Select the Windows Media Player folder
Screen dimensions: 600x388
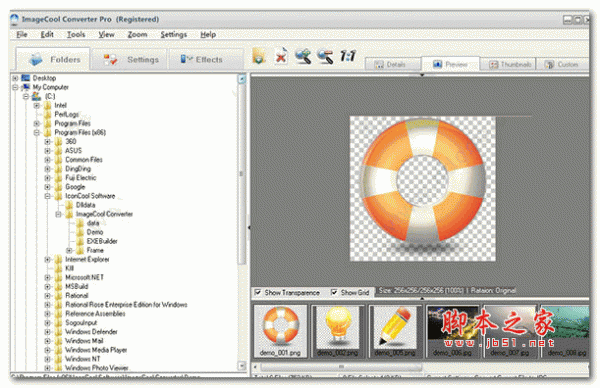coord(96,350)
